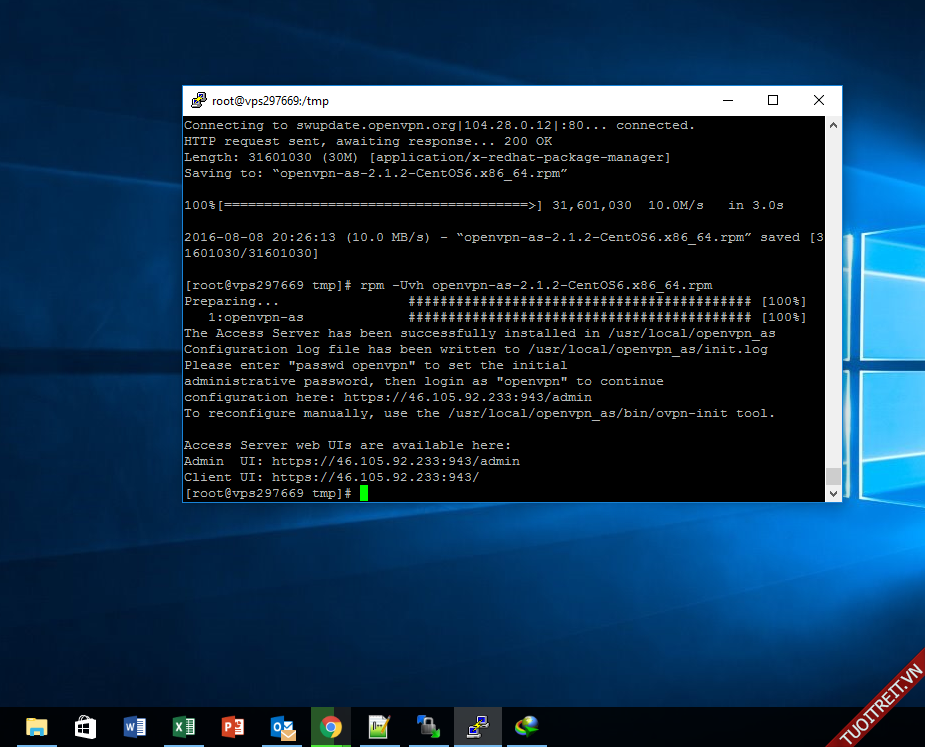Open the Notepad++ taskbar icon
The width and height of the screenshot is (925, 747).
(379, 727)
